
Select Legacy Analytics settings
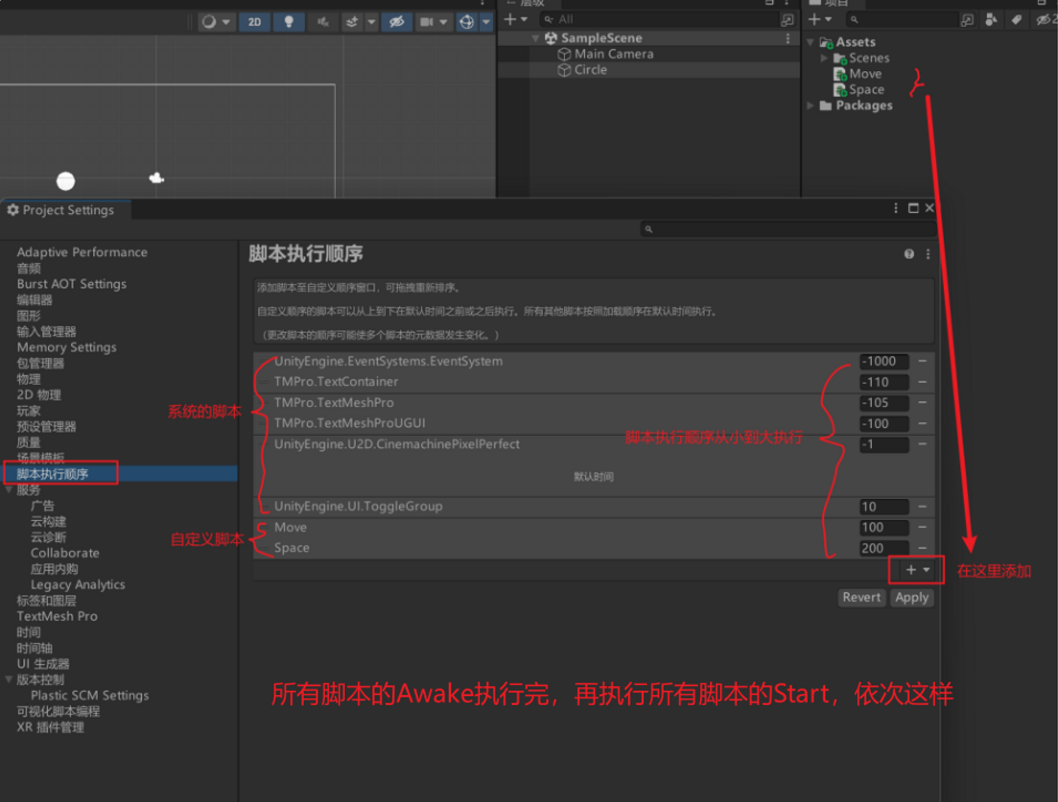[x=78, y=585]
